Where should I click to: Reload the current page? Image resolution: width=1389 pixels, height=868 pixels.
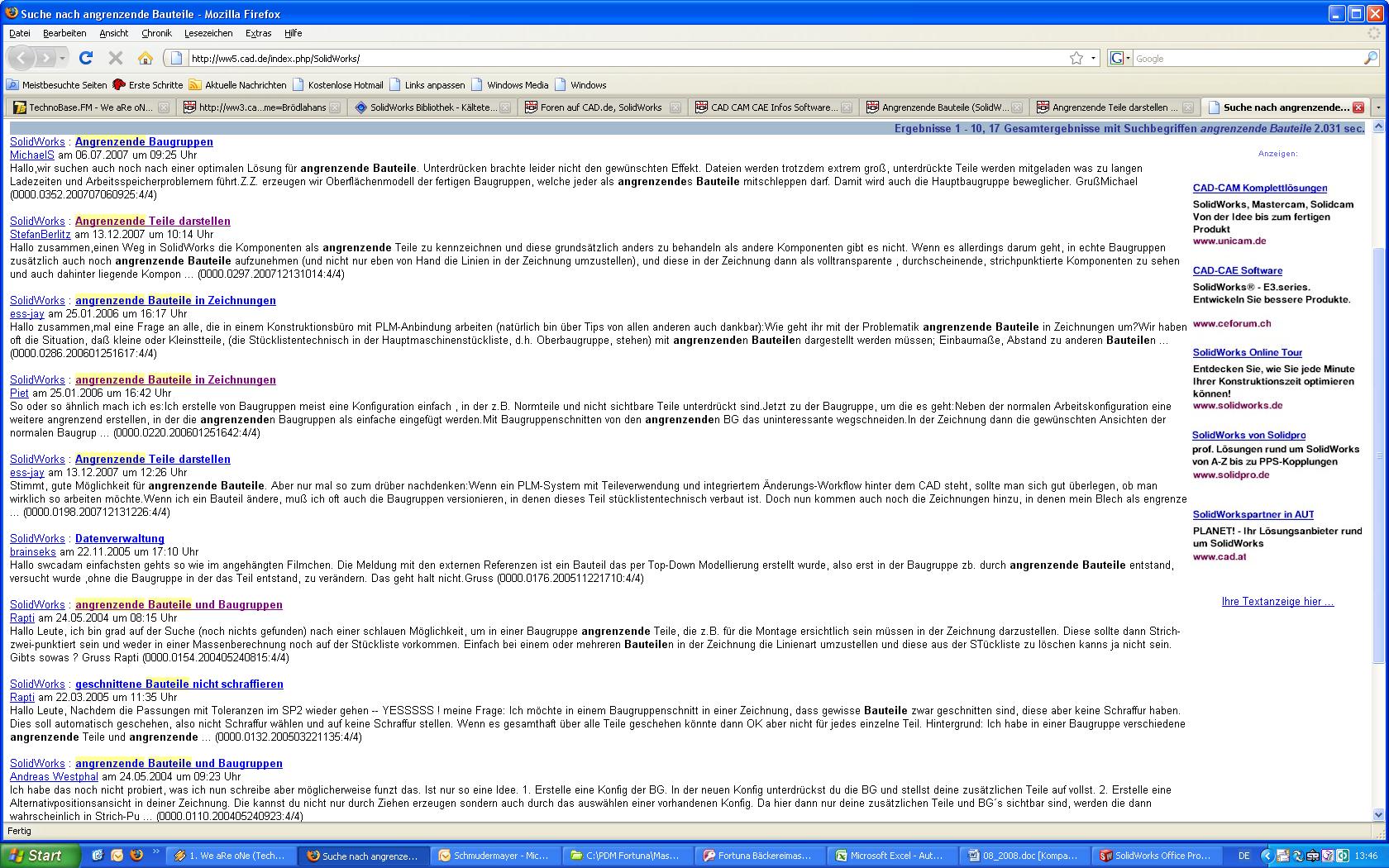86,58
